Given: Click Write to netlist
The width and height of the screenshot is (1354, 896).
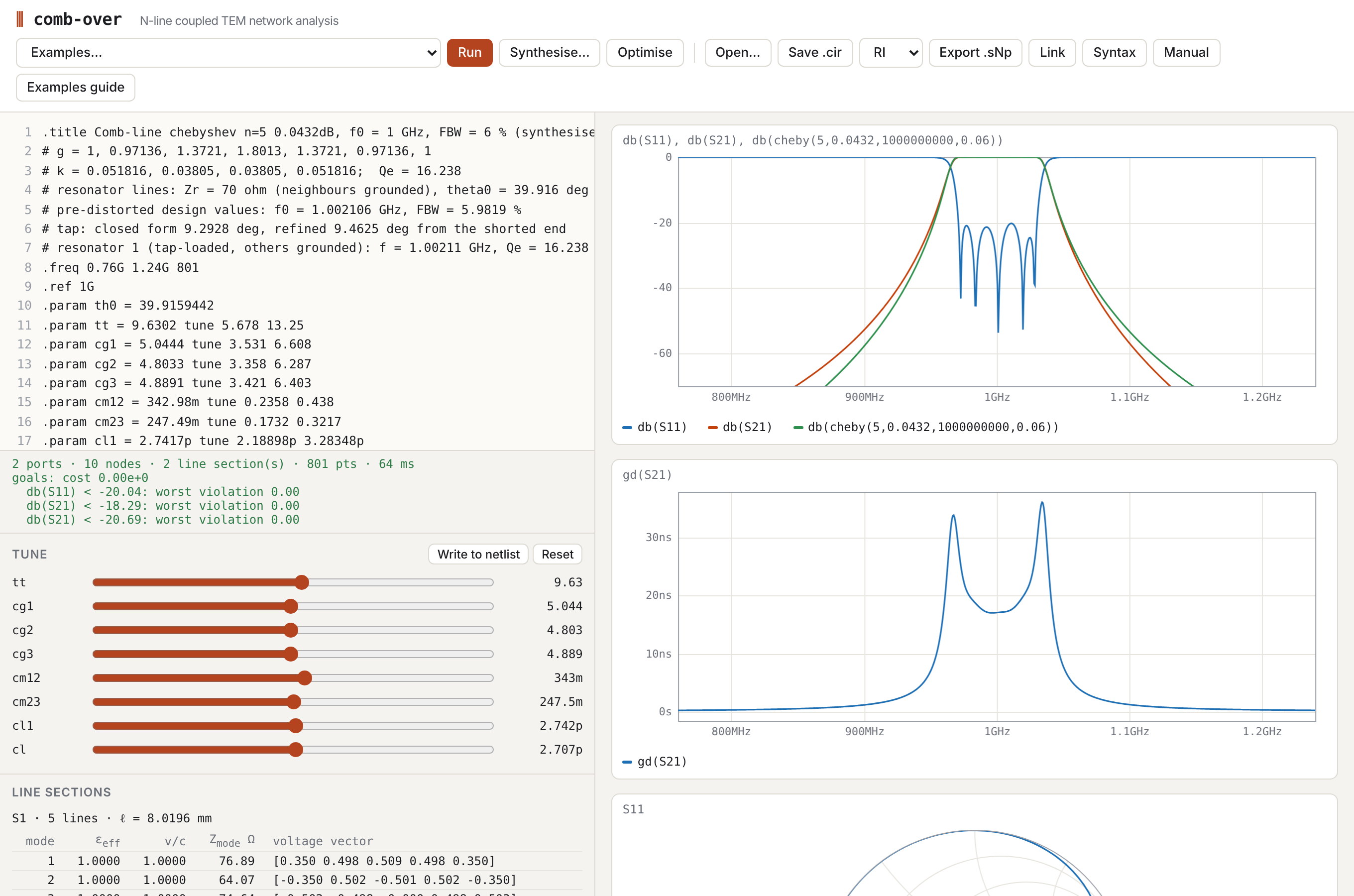Looking at the screenshot, I should pyautogui.click(x=478, y=555).
